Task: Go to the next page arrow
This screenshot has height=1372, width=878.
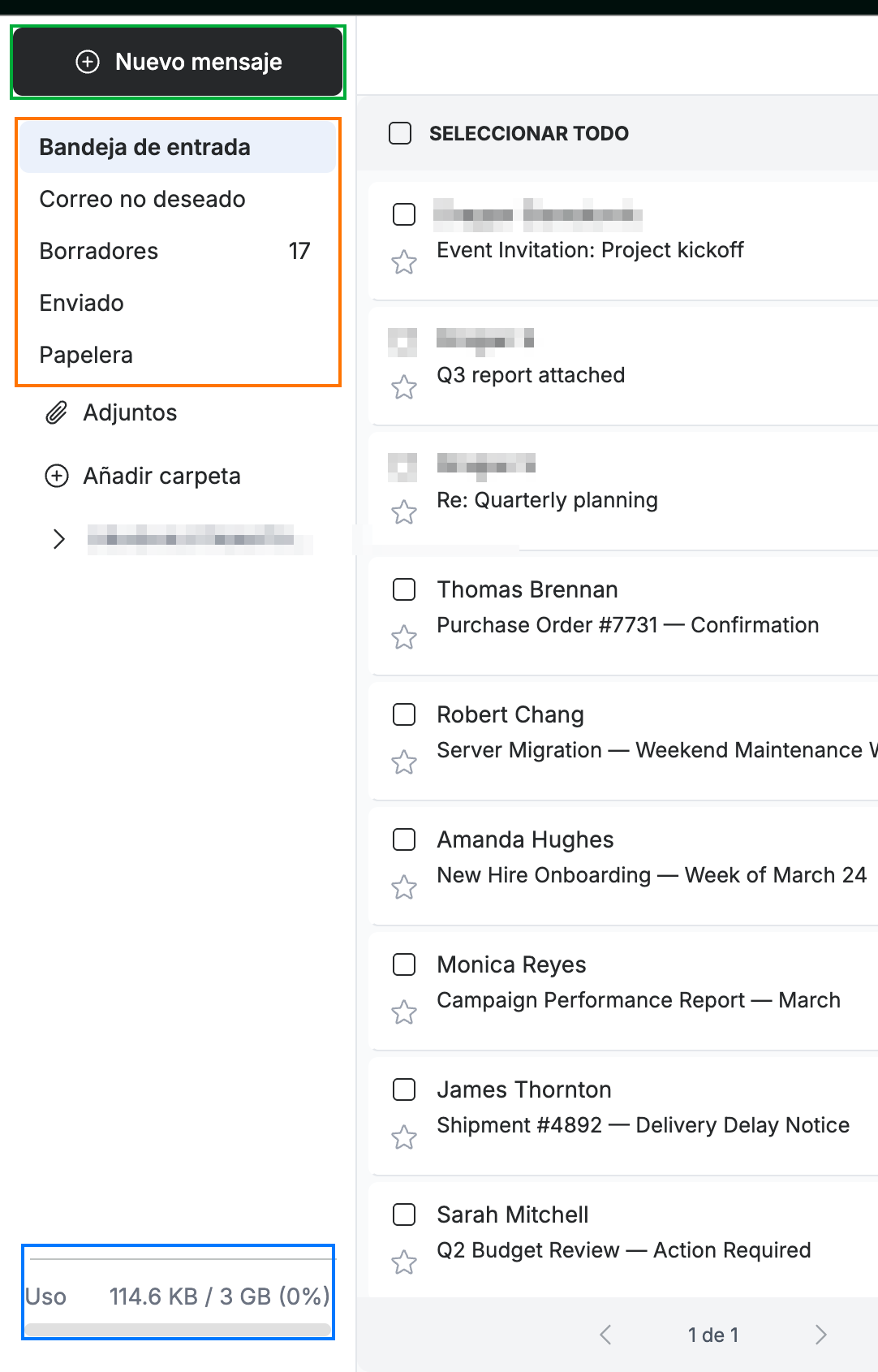Action: [x=820, y=1335]
